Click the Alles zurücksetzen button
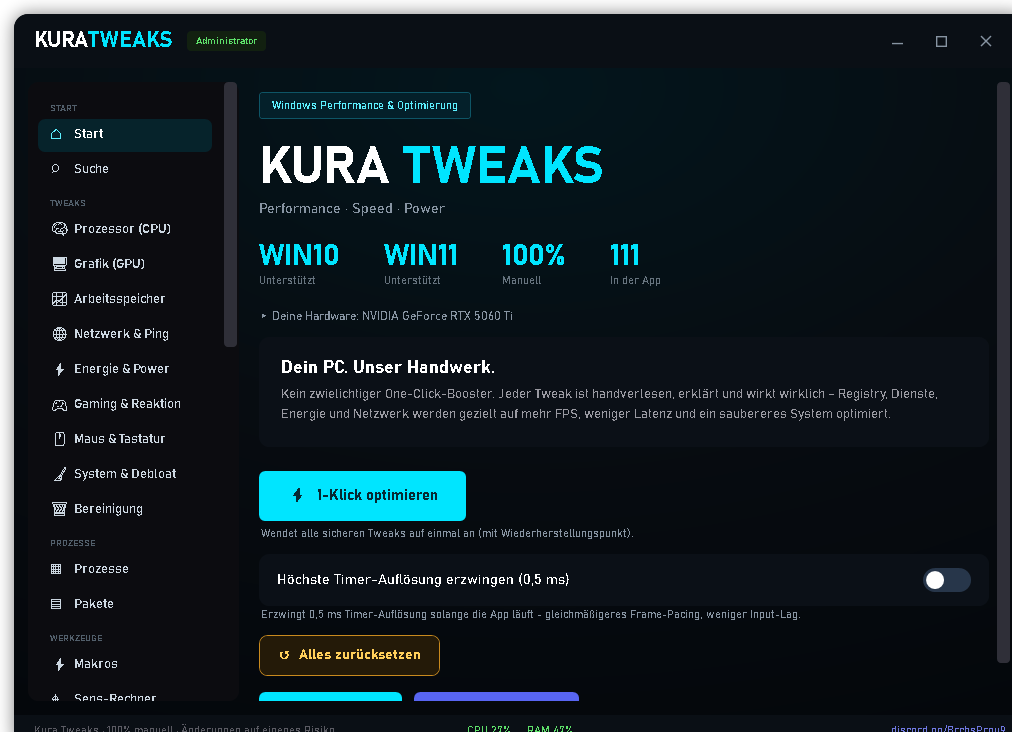Image resolution: width=1012 pixels, height=732 pixels. point(349,655)
